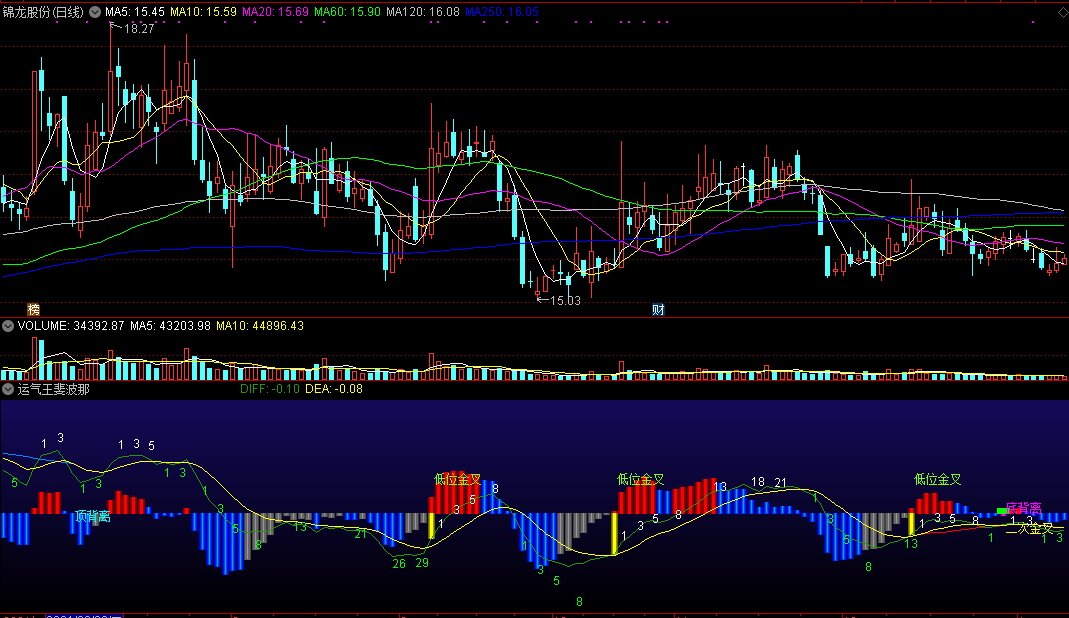1069x618 pixels.
Task: Click the 18.27 high price annotation
Action: point(139,29)
